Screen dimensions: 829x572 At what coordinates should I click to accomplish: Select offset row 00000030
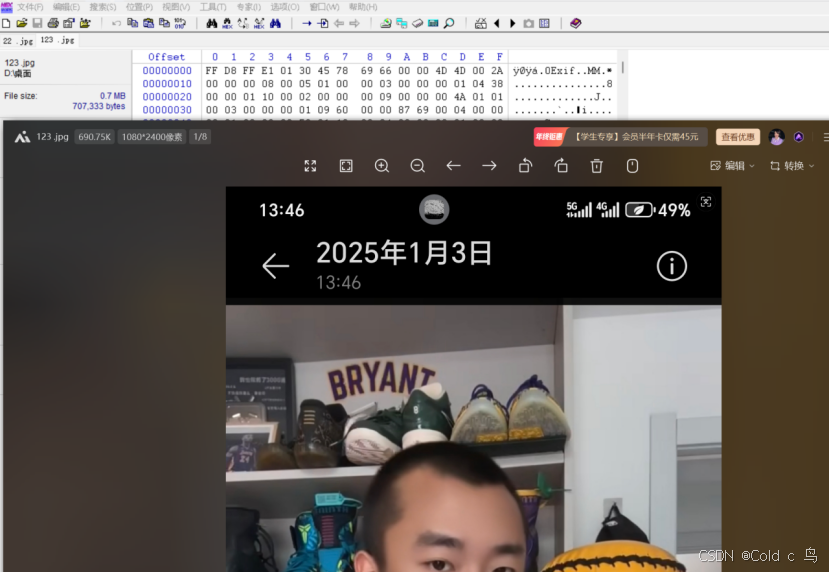pyautogui.click(x=167, y=110)
